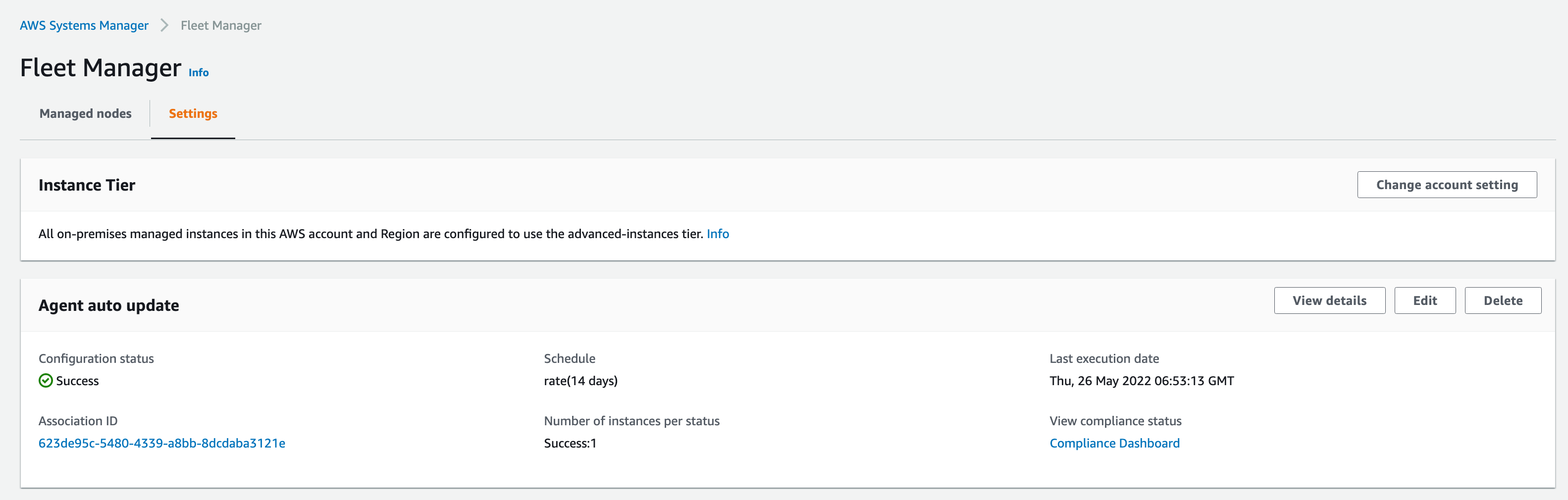This screenshot has width=1568, height=500.
Task: Click the Edit button
Action: tap(1425, 300)
